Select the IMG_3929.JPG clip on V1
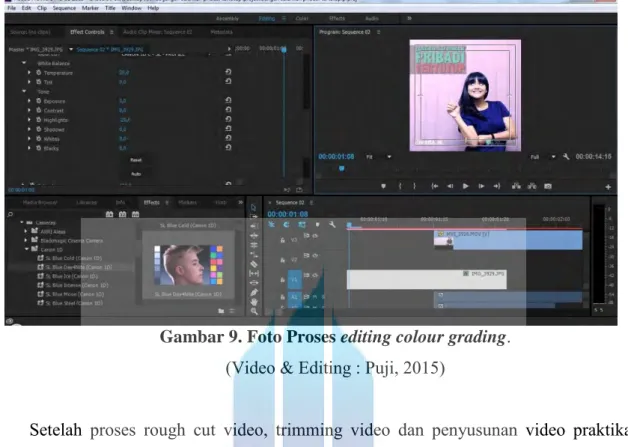This screenshot has height=447, width=628. coord(427,279)
